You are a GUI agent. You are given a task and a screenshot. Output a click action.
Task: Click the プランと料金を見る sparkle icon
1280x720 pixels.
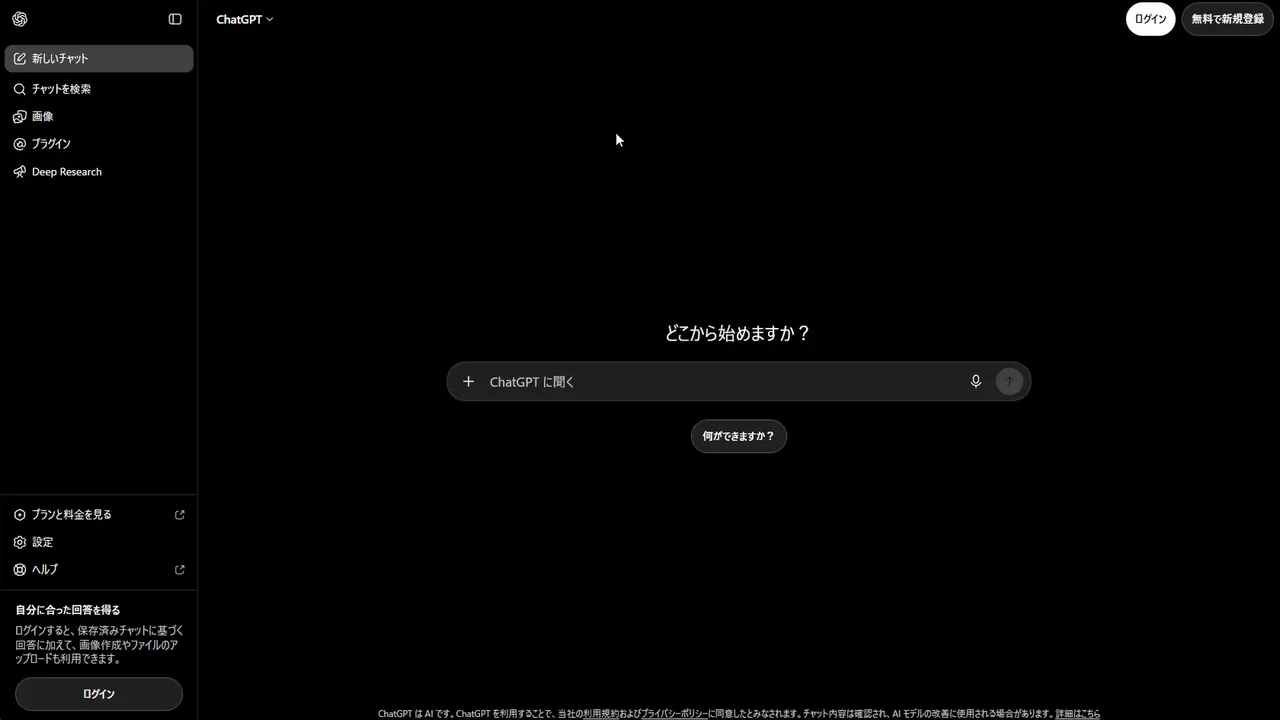tap(20, 515)
